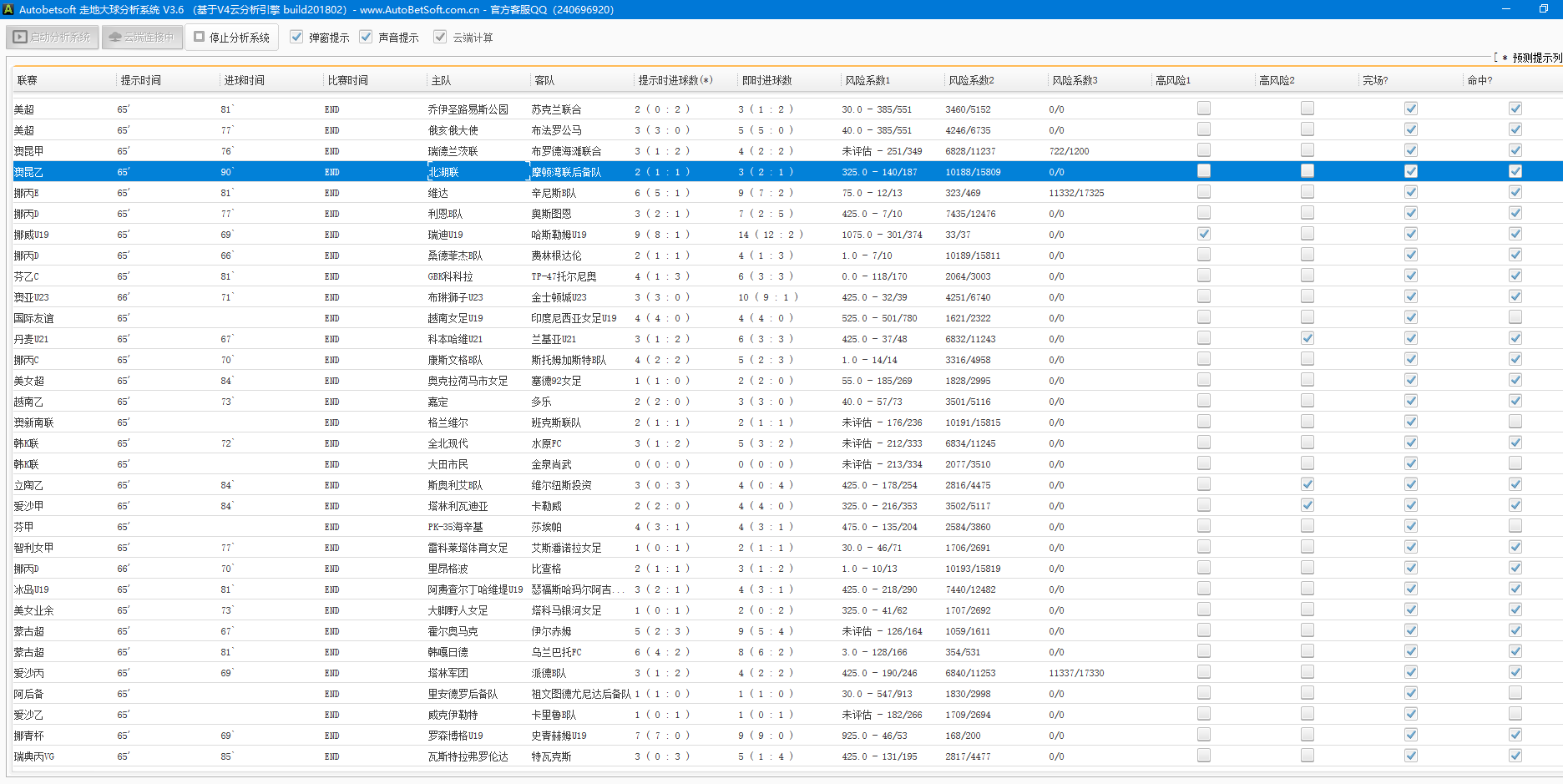Check 命中? for the 越南女足U19 row

(1515, 317)
